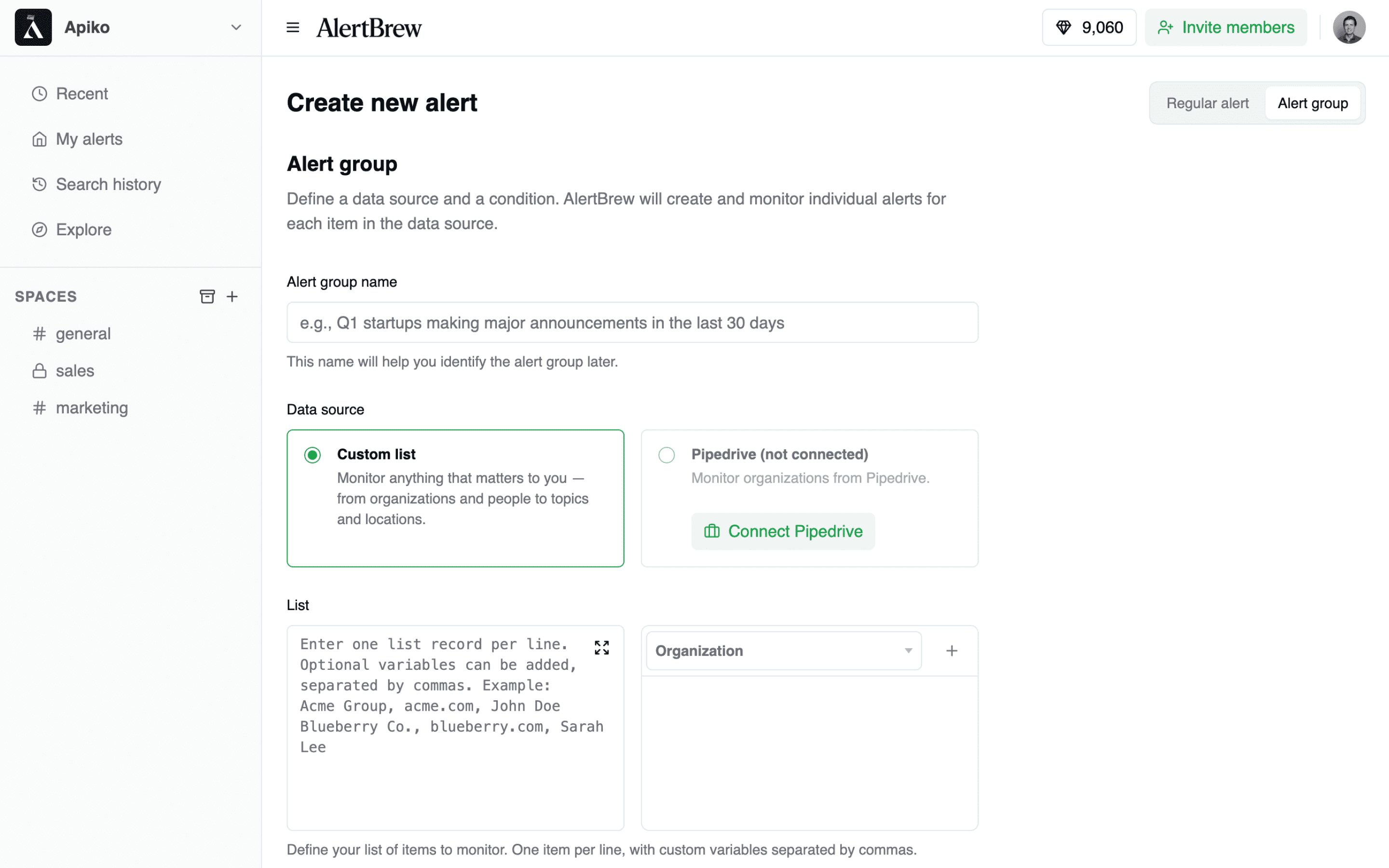Choose the Pipedrive data source option
The width and height of the screenshot is (1389, 868).
click(667, 455)
